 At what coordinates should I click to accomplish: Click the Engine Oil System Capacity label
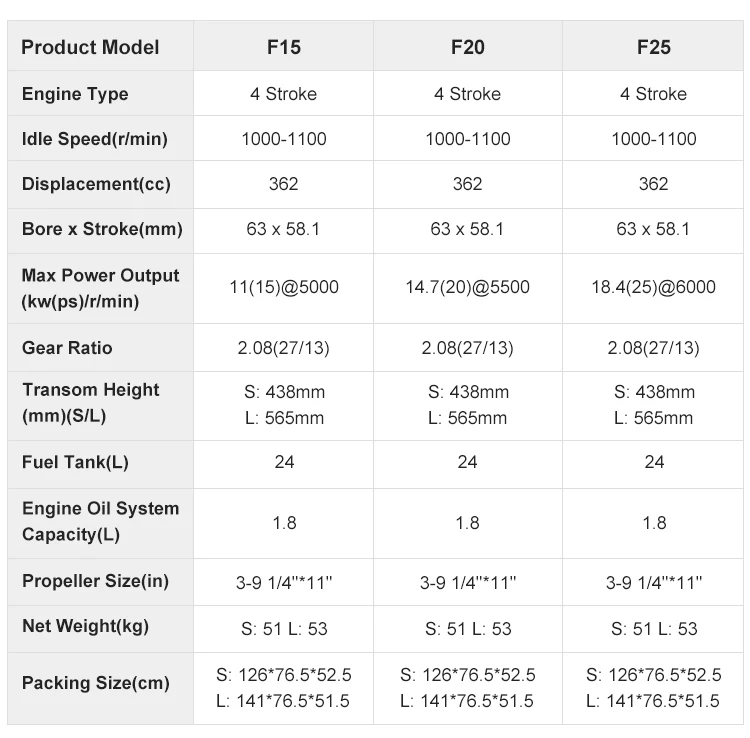(x=100, y=521)
